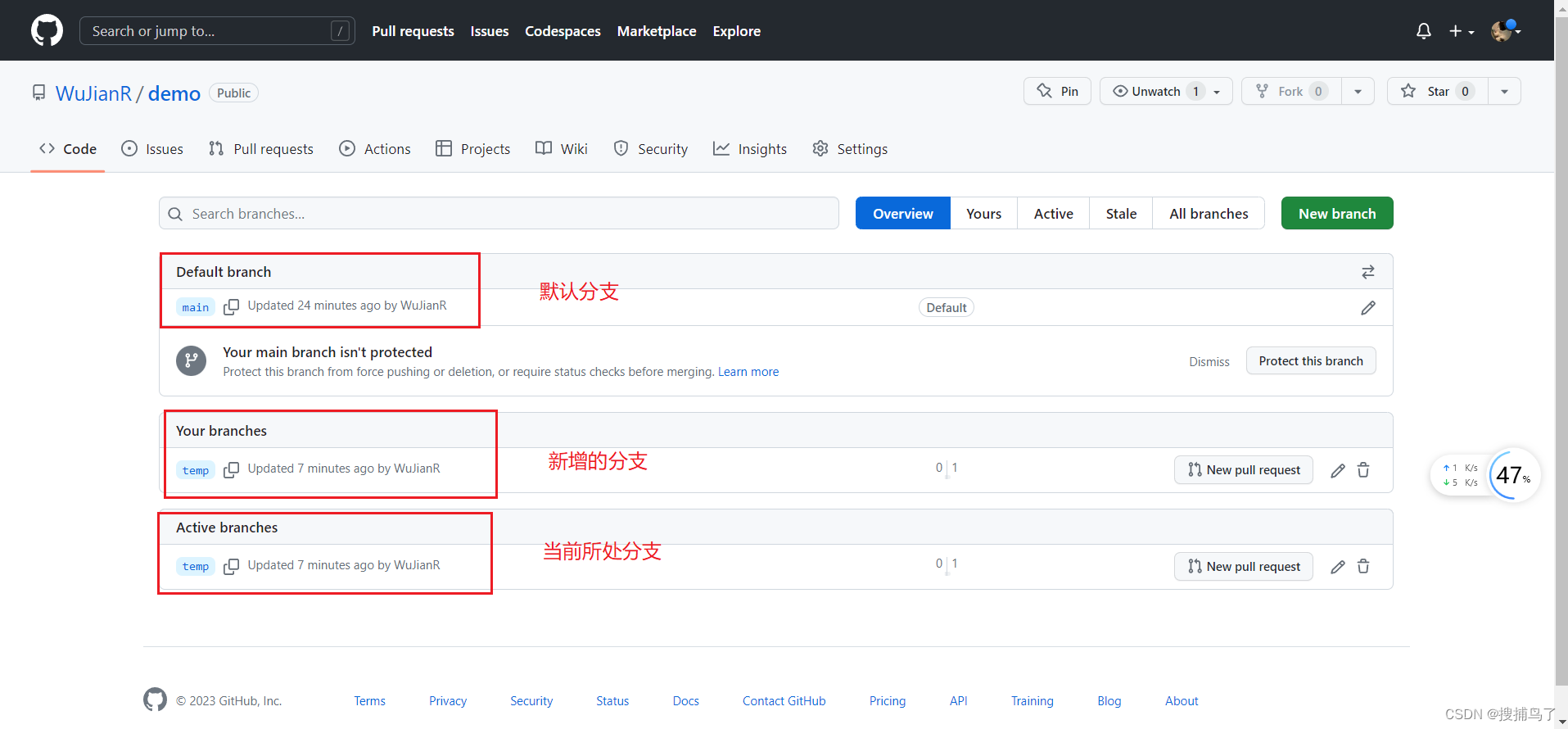The width and height of the screenshot is (1568, 729).
Task: Open footer Docs link
Action: (x=685, y=701)
